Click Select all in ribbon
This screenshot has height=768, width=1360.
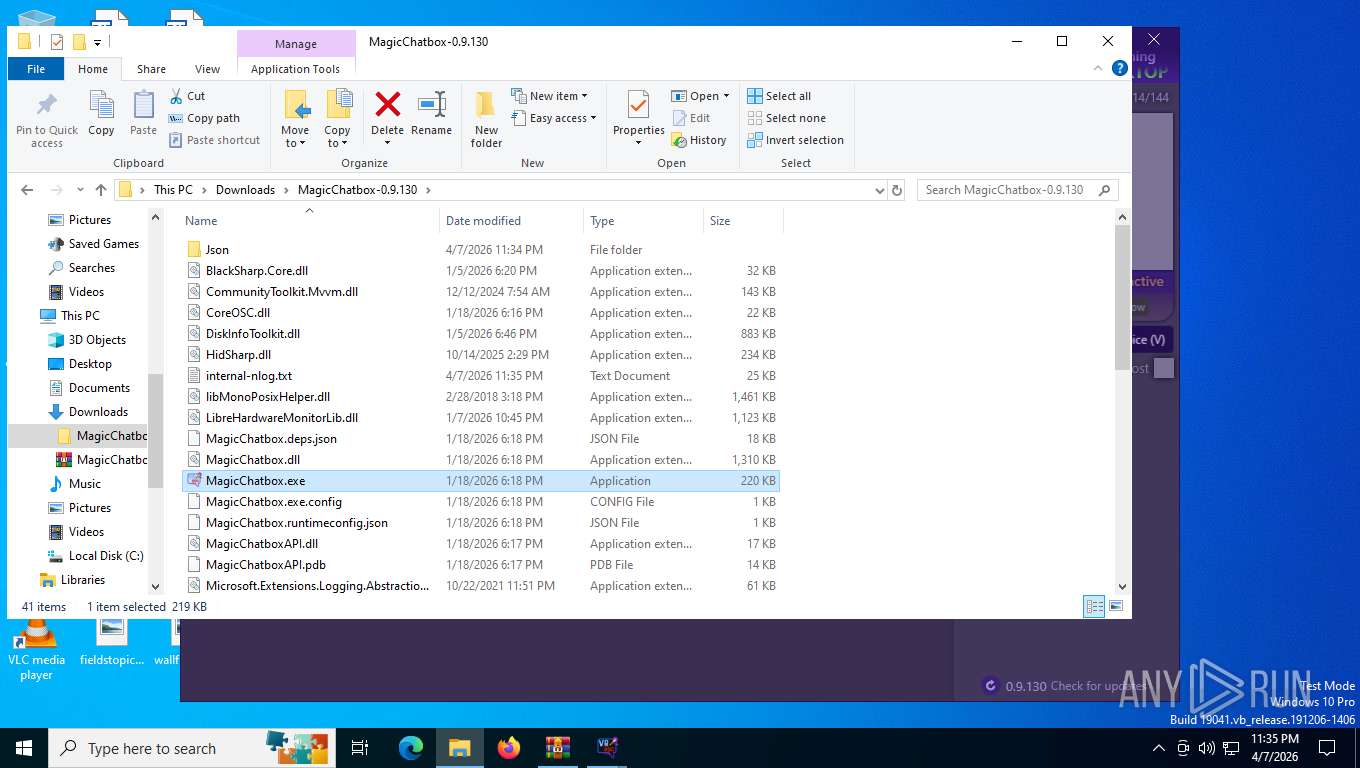pos(780,96)
